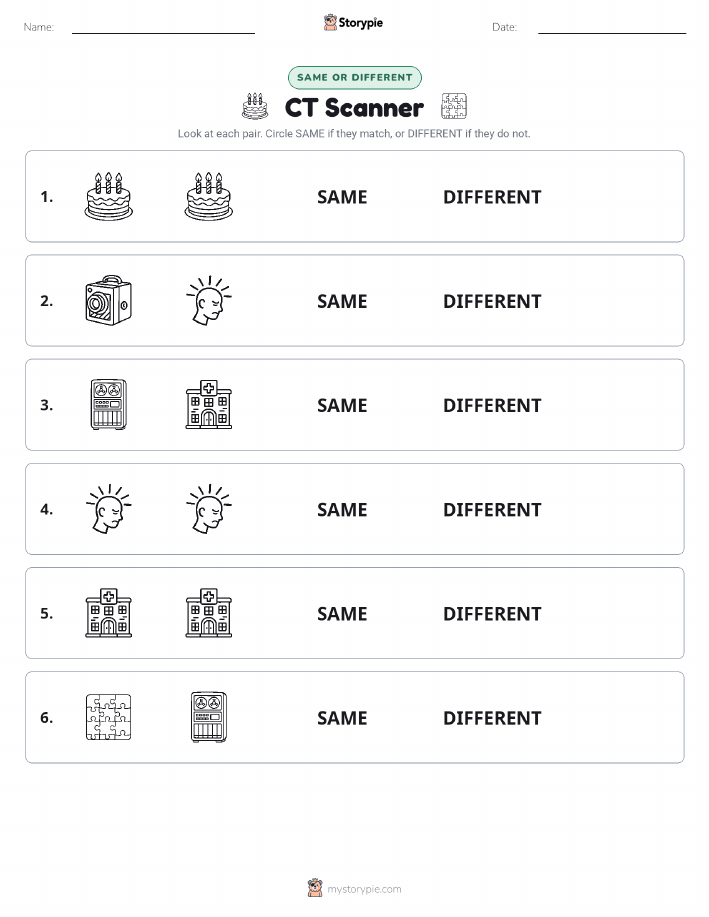Click the camera icon in row 2
This screenshot has width=709, height=917.
coord(109,301)
